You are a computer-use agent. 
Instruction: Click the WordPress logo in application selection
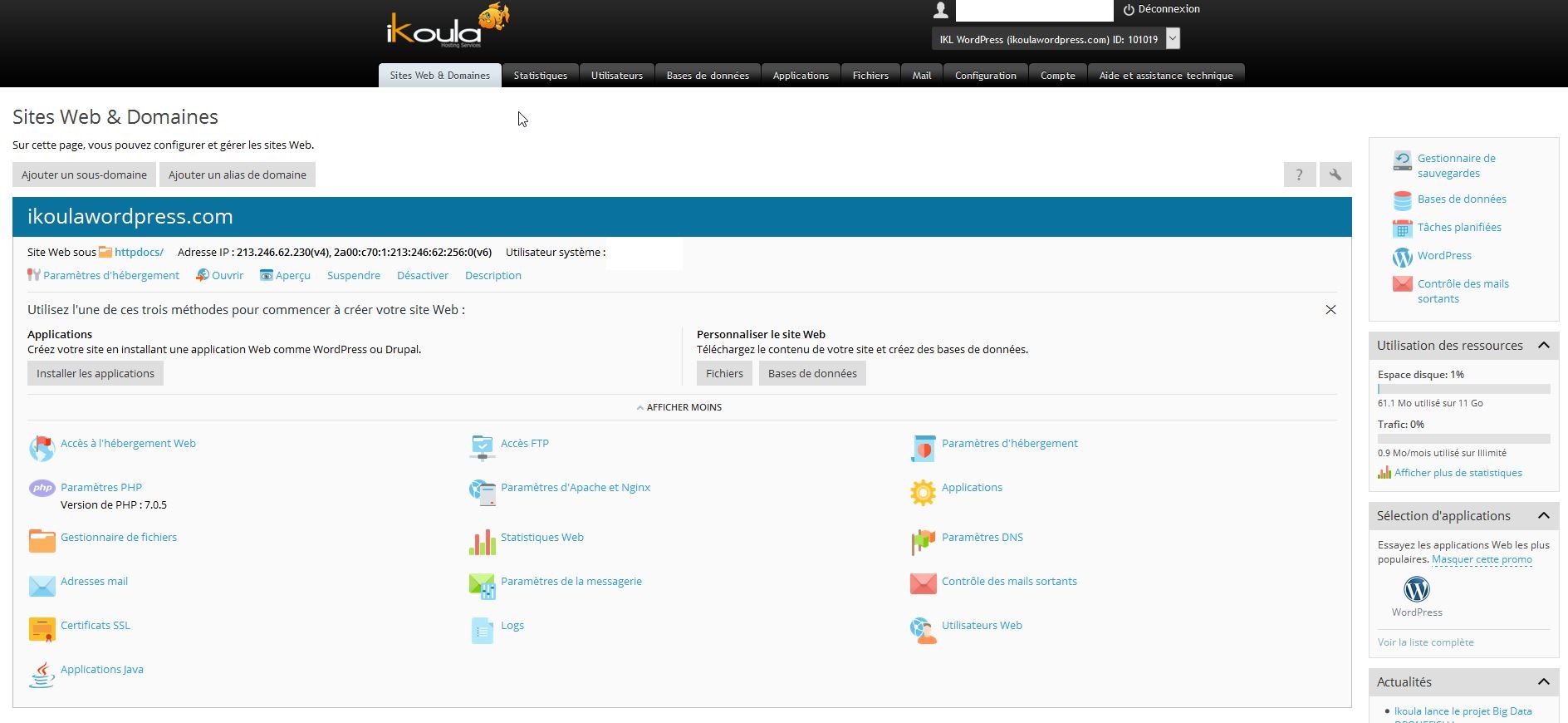pyautogui.click(x=1416, y=589)
